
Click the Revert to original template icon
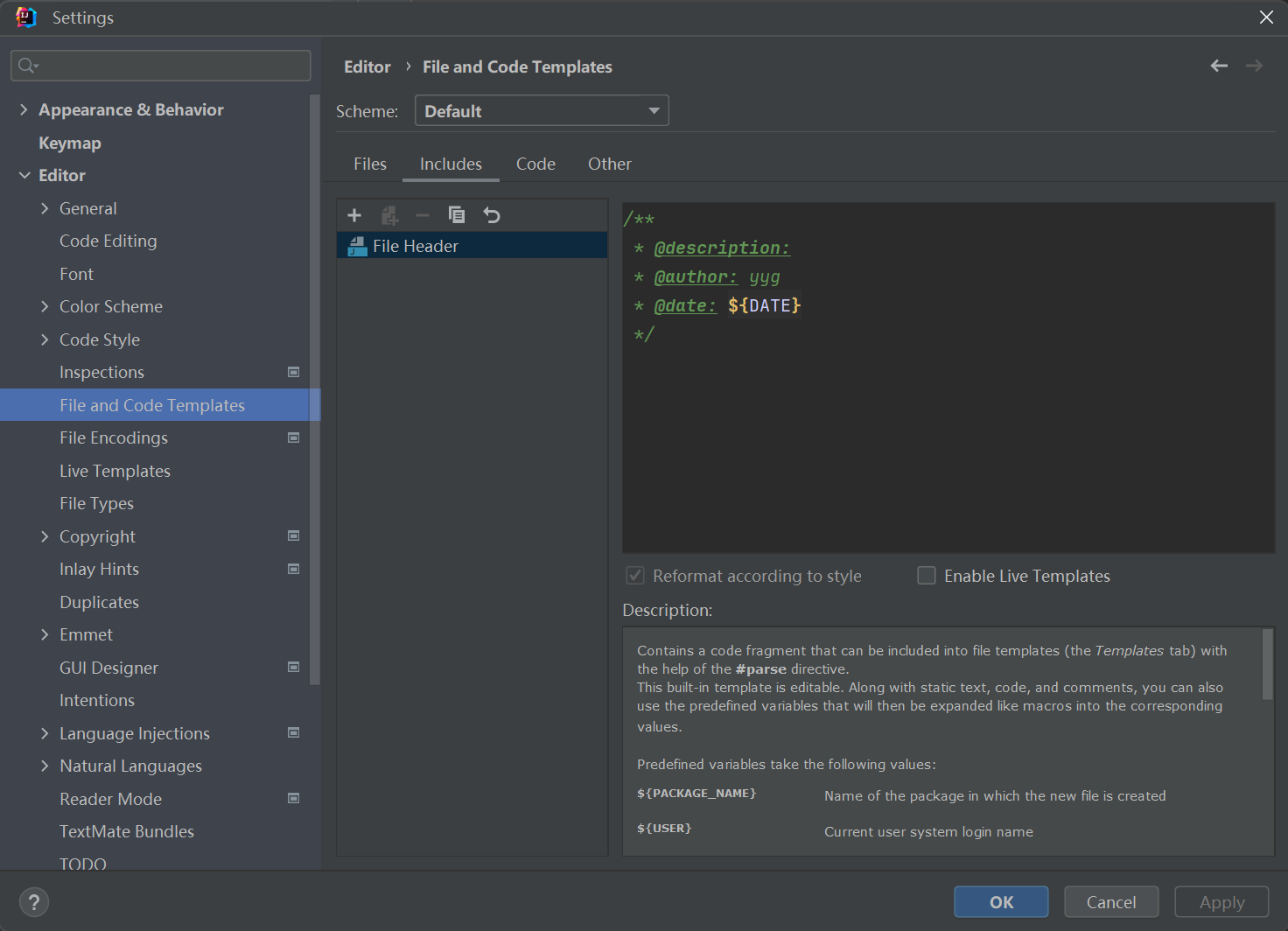click(492, 215)
